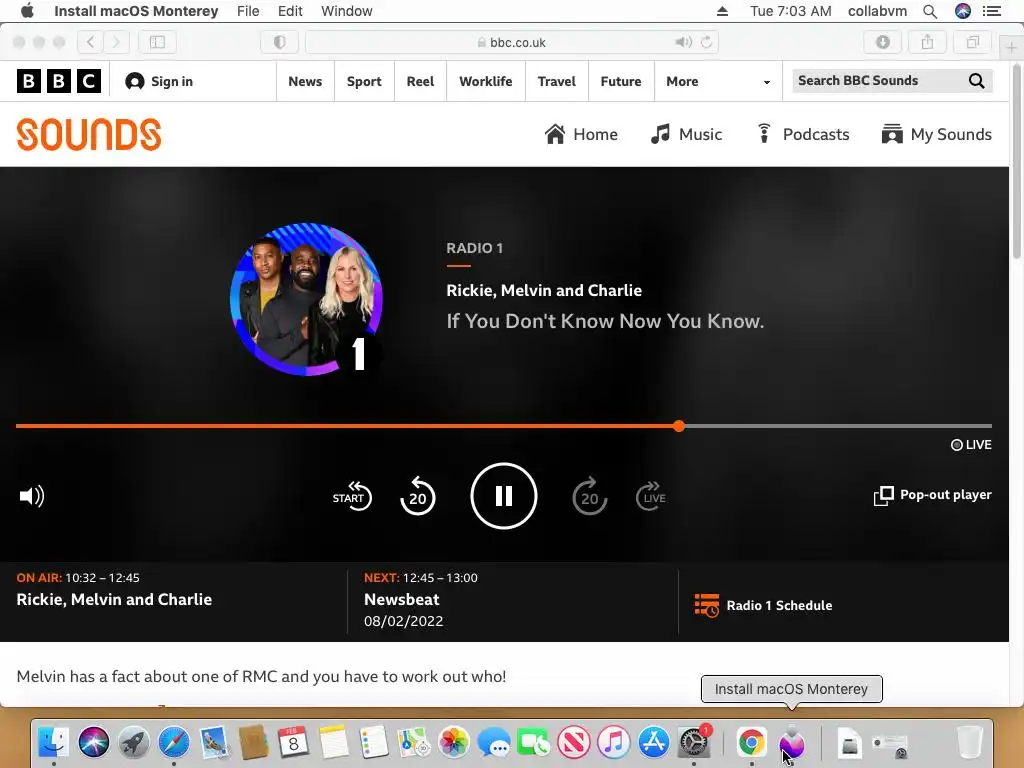This screenshot has width=1024, height=768.
Task: Open the Worklife section
Action: point(485,81)
